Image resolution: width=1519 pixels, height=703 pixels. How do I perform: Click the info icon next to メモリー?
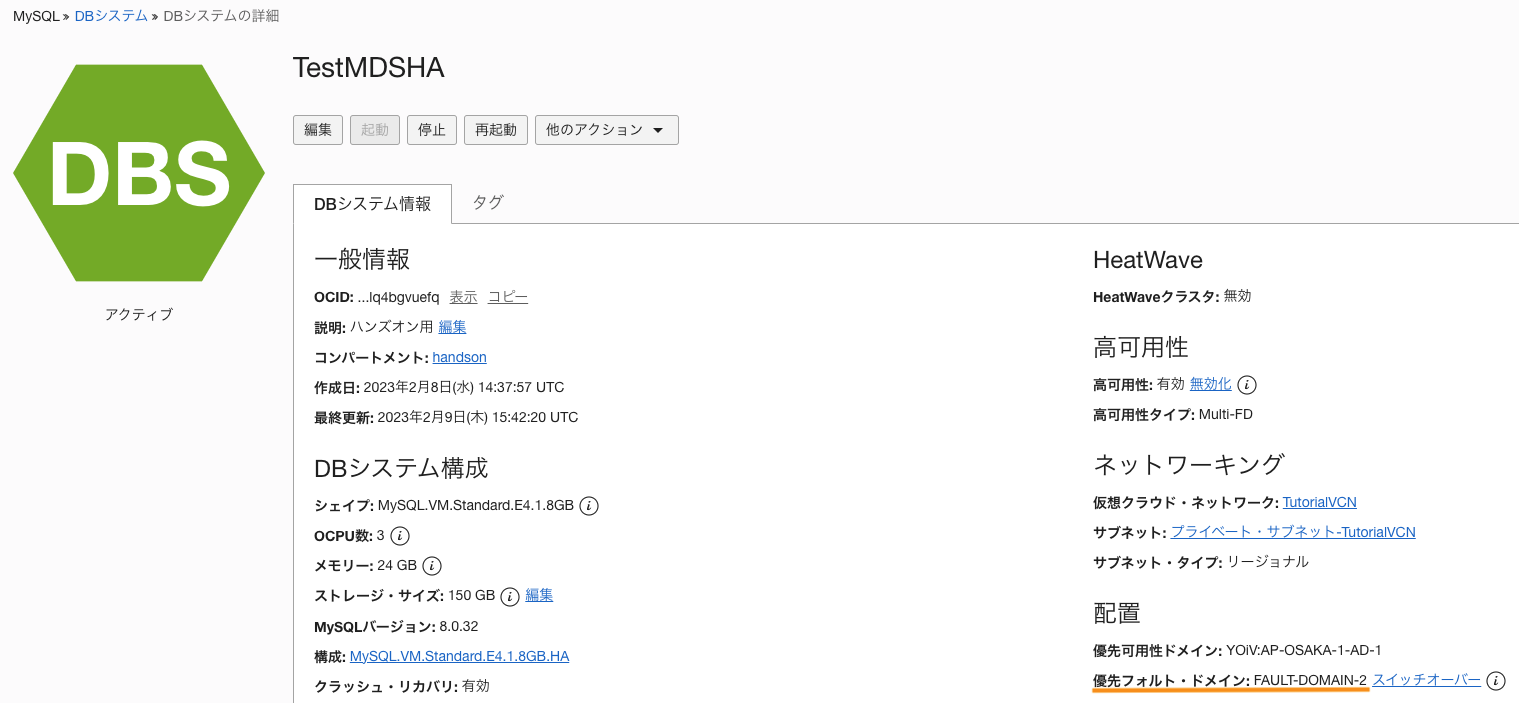point(432,566)
